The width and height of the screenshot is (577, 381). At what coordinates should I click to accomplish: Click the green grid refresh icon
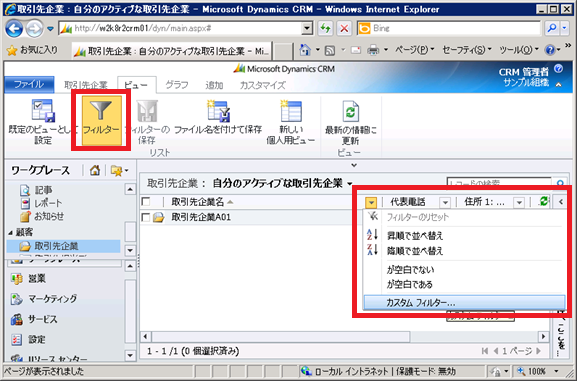click(543, 201)
